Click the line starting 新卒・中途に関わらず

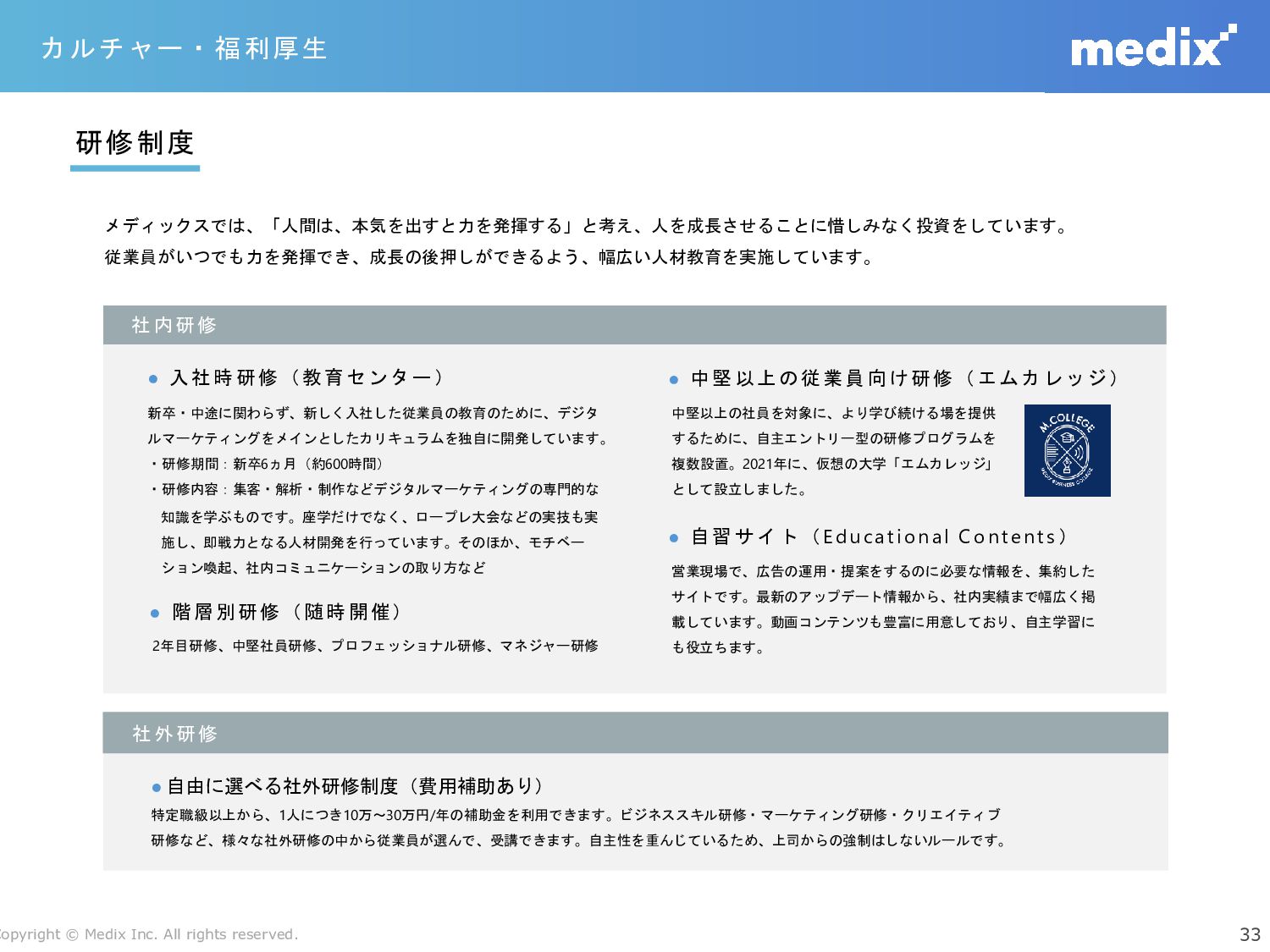tap(373, 413)
